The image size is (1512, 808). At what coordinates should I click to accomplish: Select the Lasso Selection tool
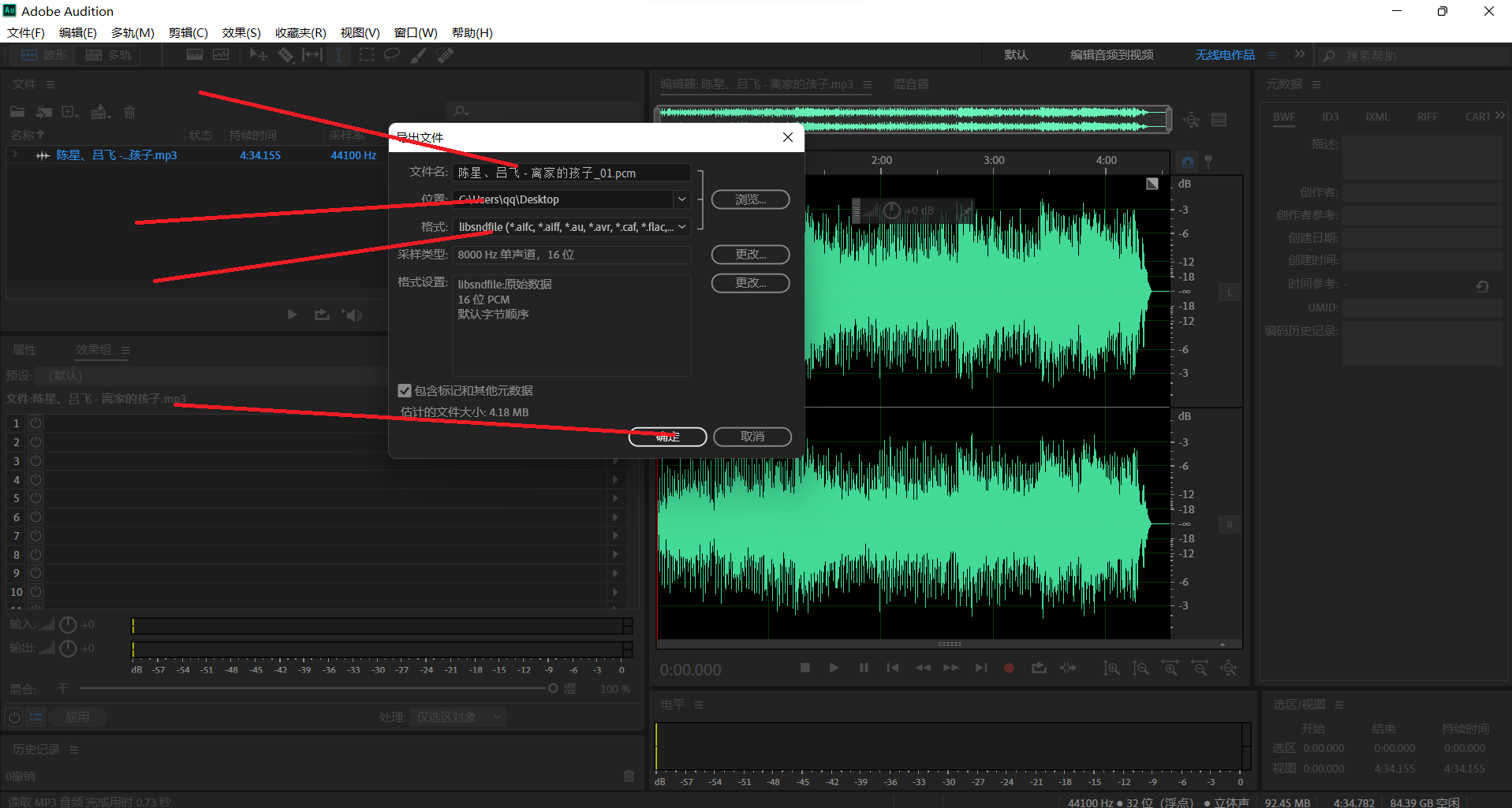coord(392,54)
